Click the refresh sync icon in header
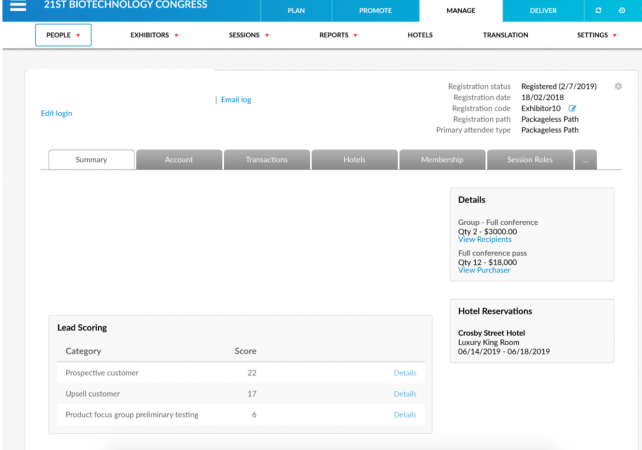This screenshot has height=450, width=642. coord(599,10)
